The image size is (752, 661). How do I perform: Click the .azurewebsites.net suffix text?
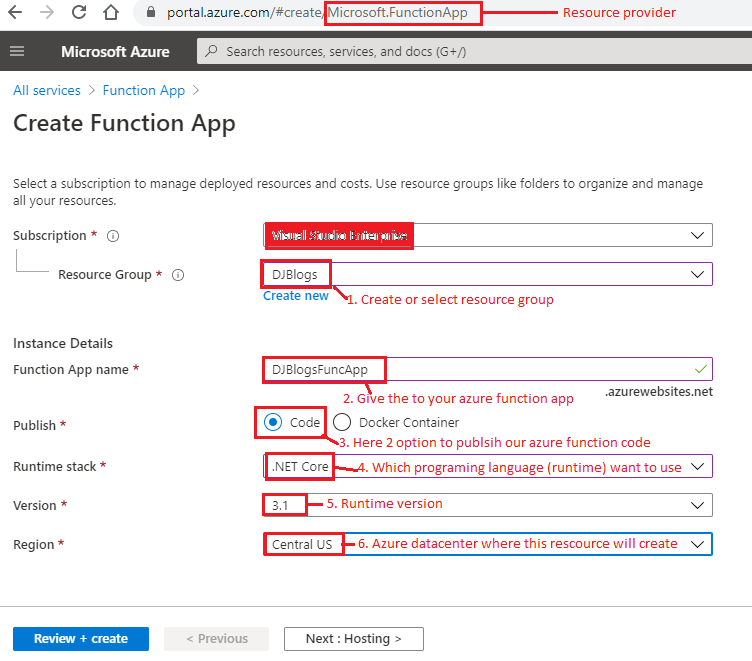tap(658, 391)
